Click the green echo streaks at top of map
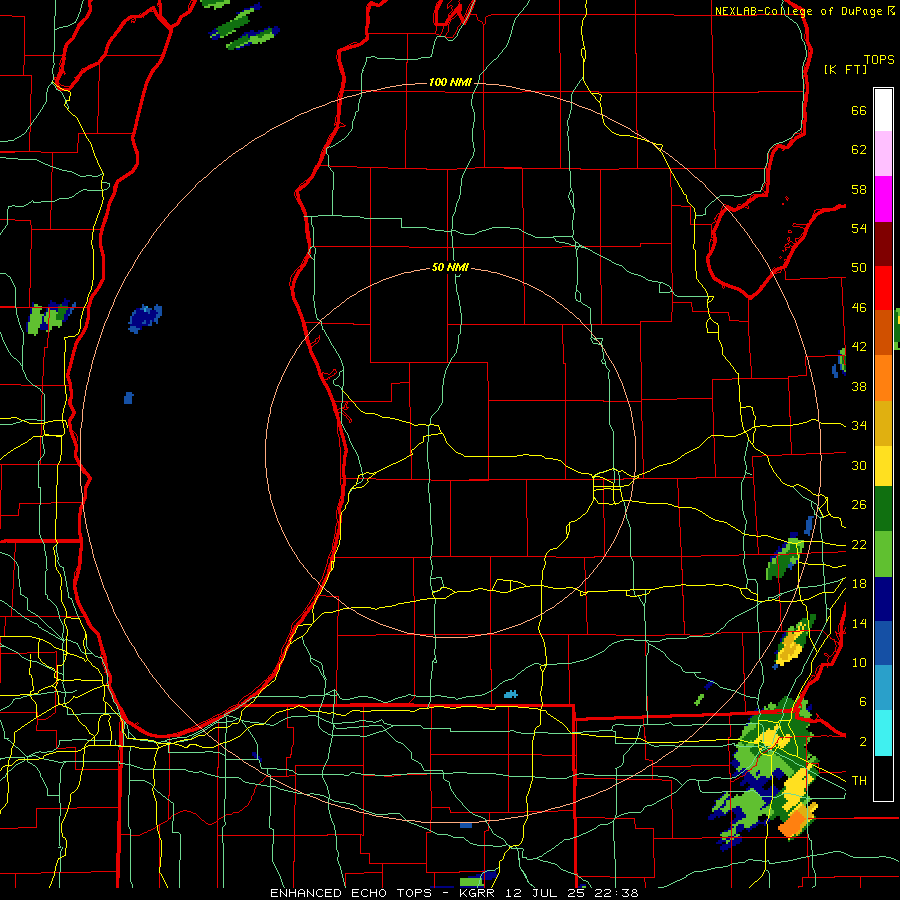 (x=244, y=27)
